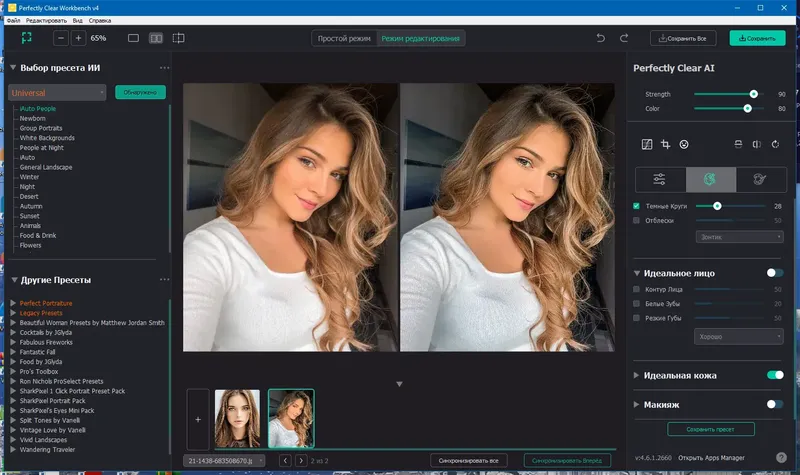Collapse the Идеальное лицо section

point(637,273)
